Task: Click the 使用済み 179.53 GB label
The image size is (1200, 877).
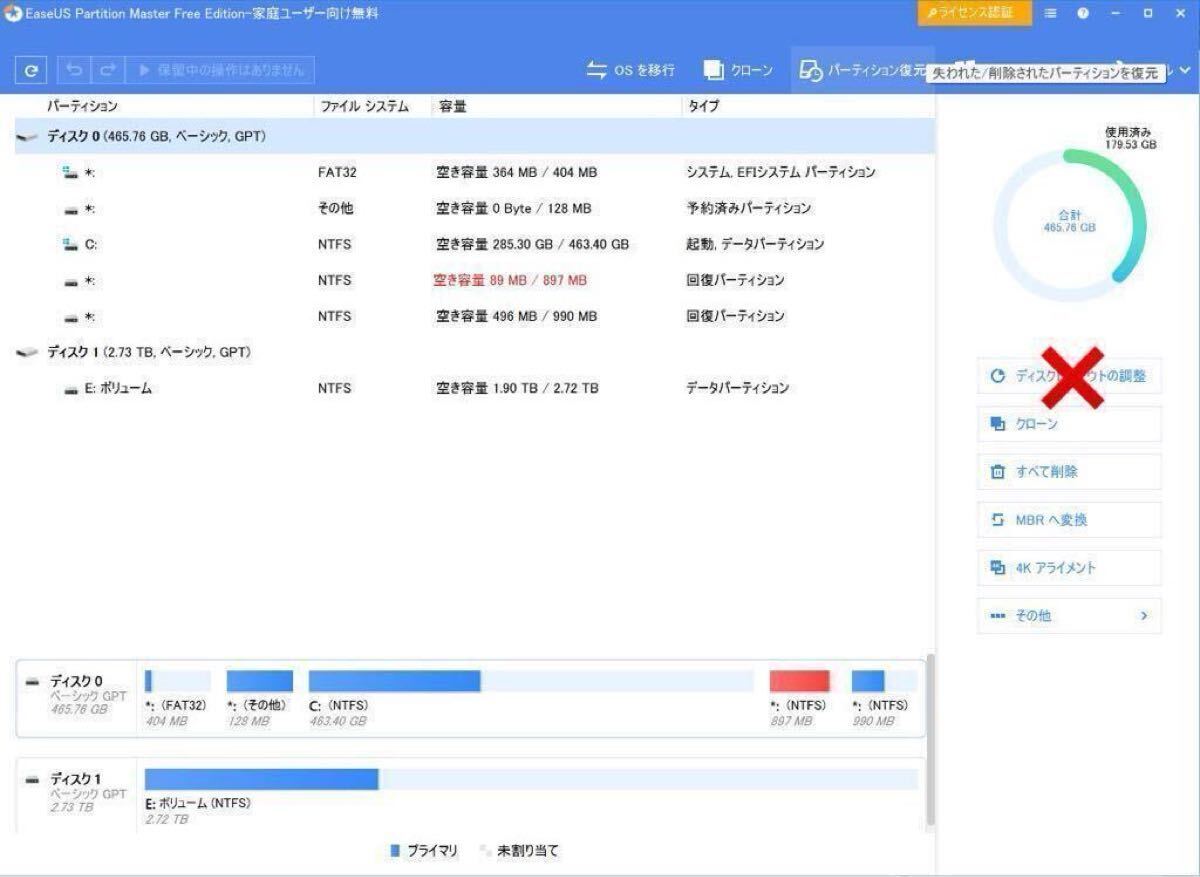Action: [1130, 138]
